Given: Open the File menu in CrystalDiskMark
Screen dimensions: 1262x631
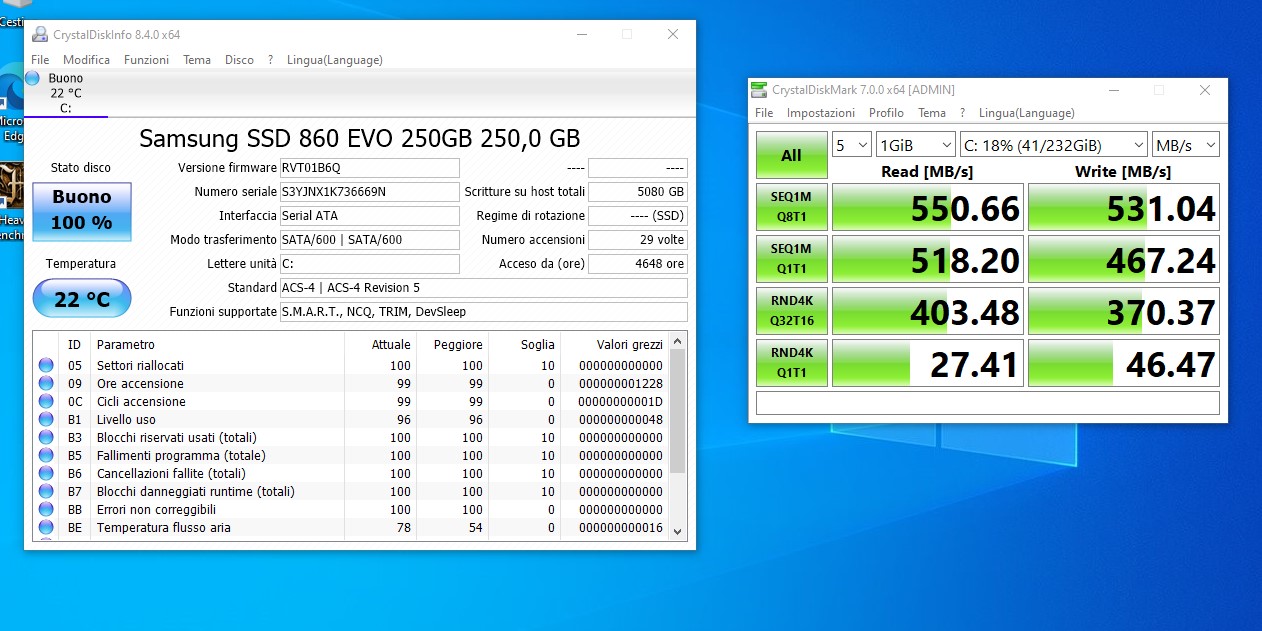Looking at the screenshot, I should tap(764, 113).
